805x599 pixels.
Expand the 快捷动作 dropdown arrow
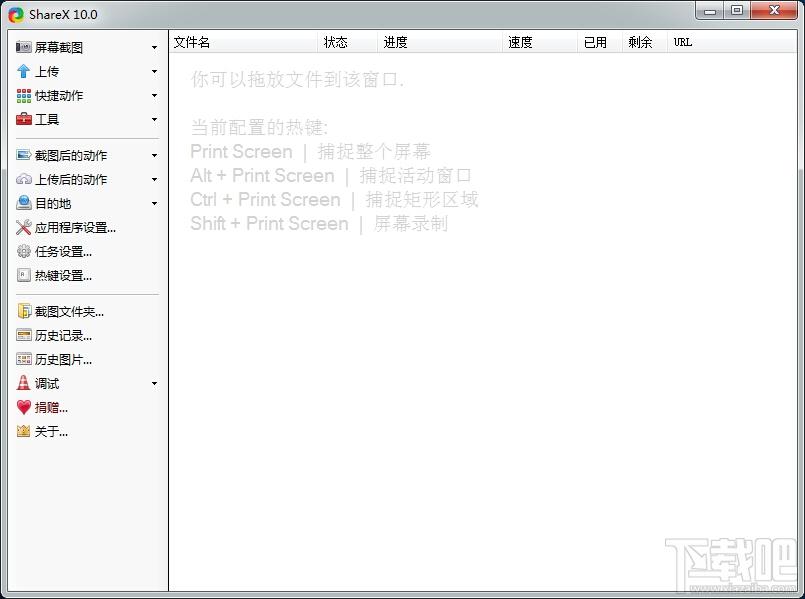[x=155, y=96]
